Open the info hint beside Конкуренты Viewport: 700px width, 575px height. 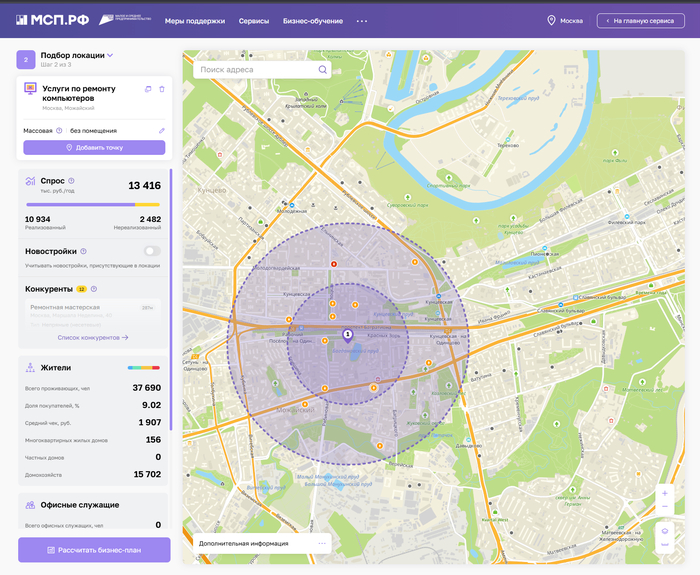94,289
